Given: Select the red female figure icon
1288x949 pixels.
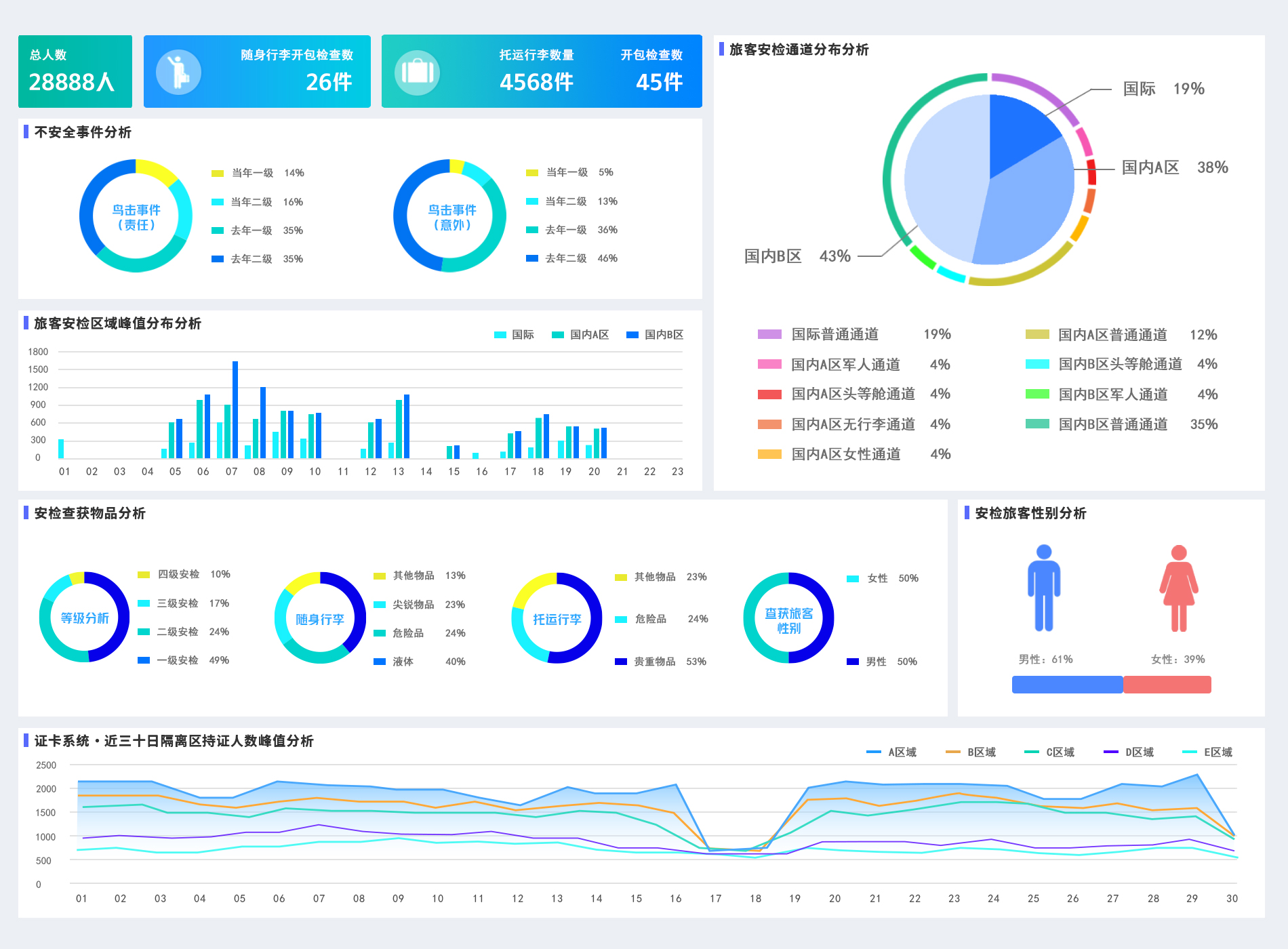Looking at the screenshot, I should (x=1178, y=588).
